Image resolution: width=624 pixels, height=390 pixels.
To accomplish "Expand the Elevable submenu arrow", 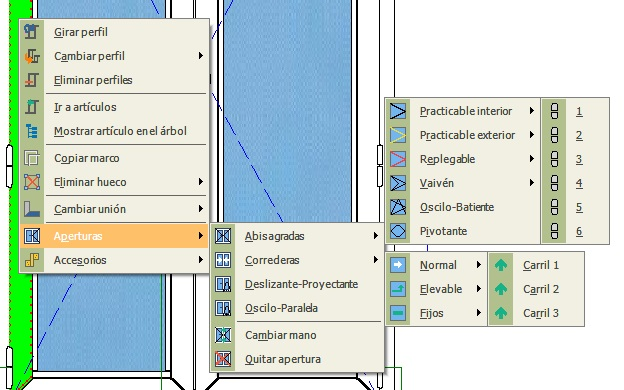I will 479,289.
